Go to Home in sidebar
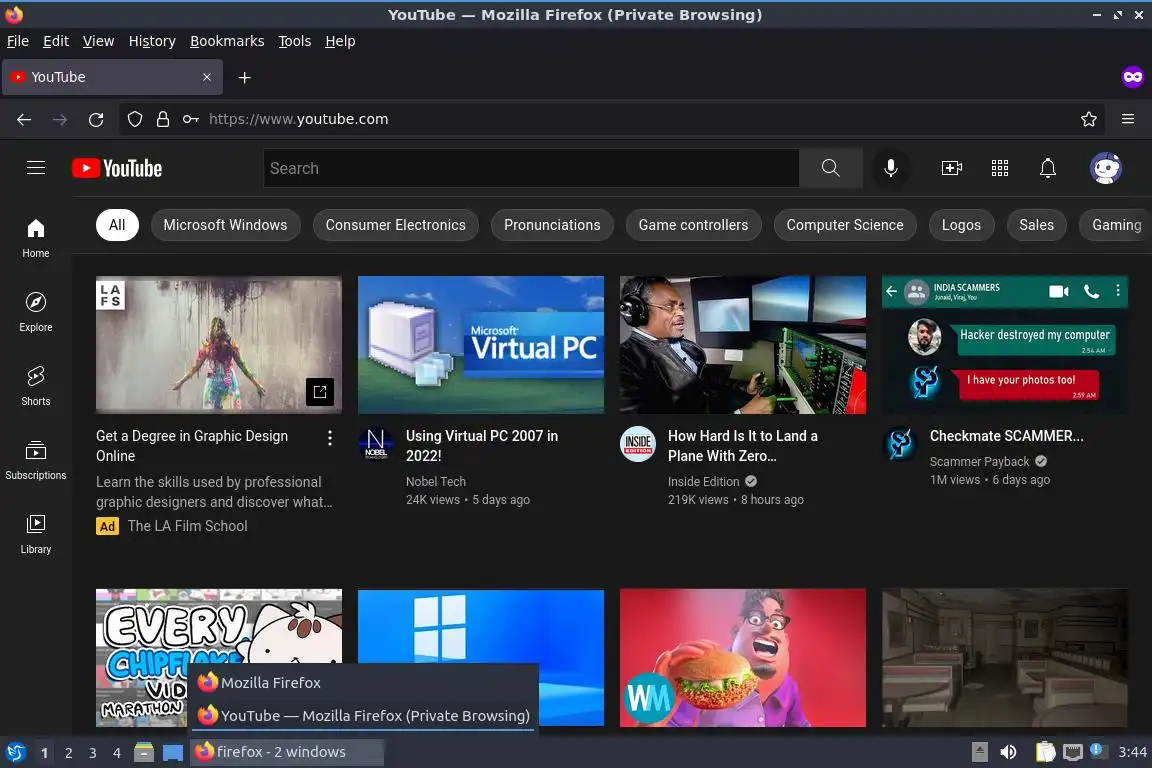 coord(36,239)
